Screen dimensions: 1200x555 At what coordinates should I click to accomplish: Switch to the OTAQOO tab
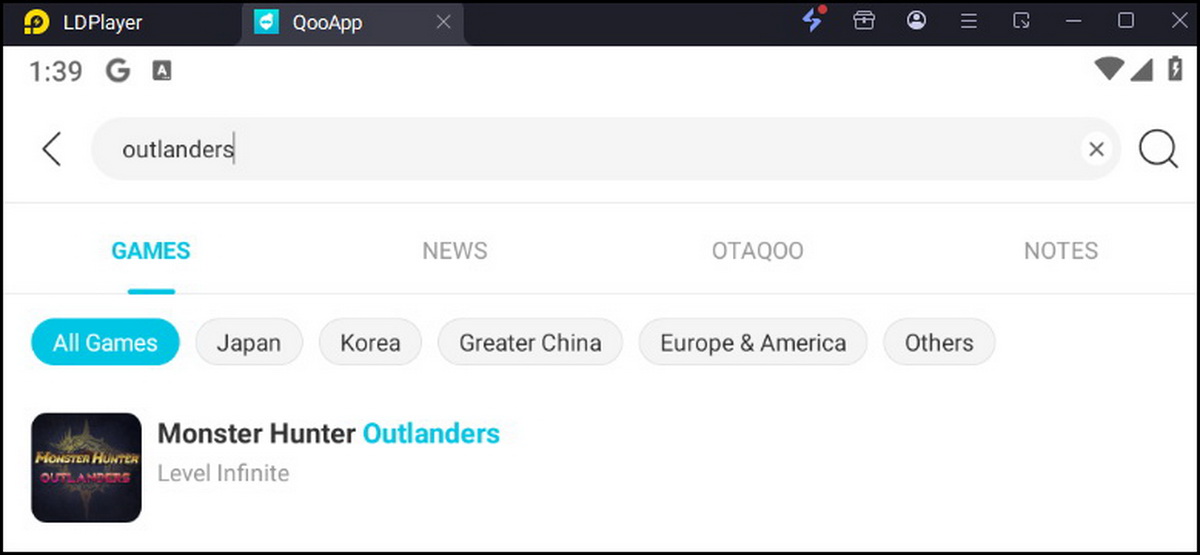tap(757, 251)
